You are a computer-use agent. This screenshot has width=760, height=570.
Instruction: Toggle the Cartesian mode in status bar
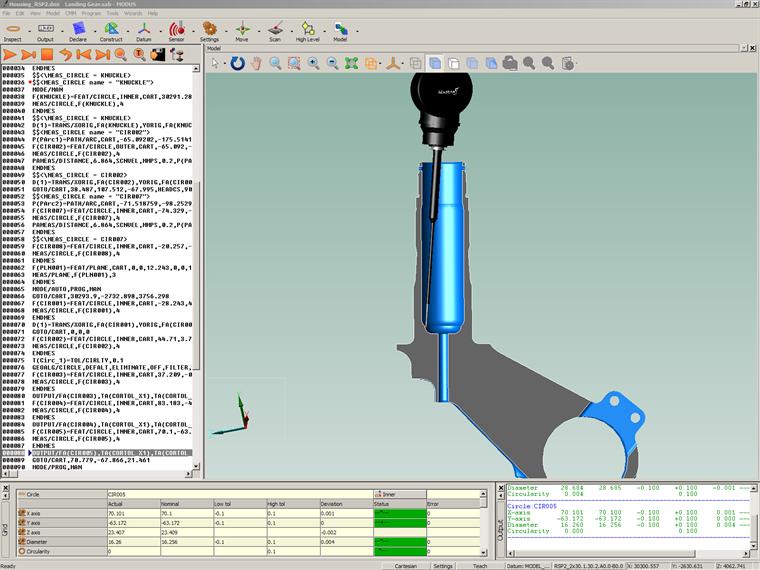[407, 565]
